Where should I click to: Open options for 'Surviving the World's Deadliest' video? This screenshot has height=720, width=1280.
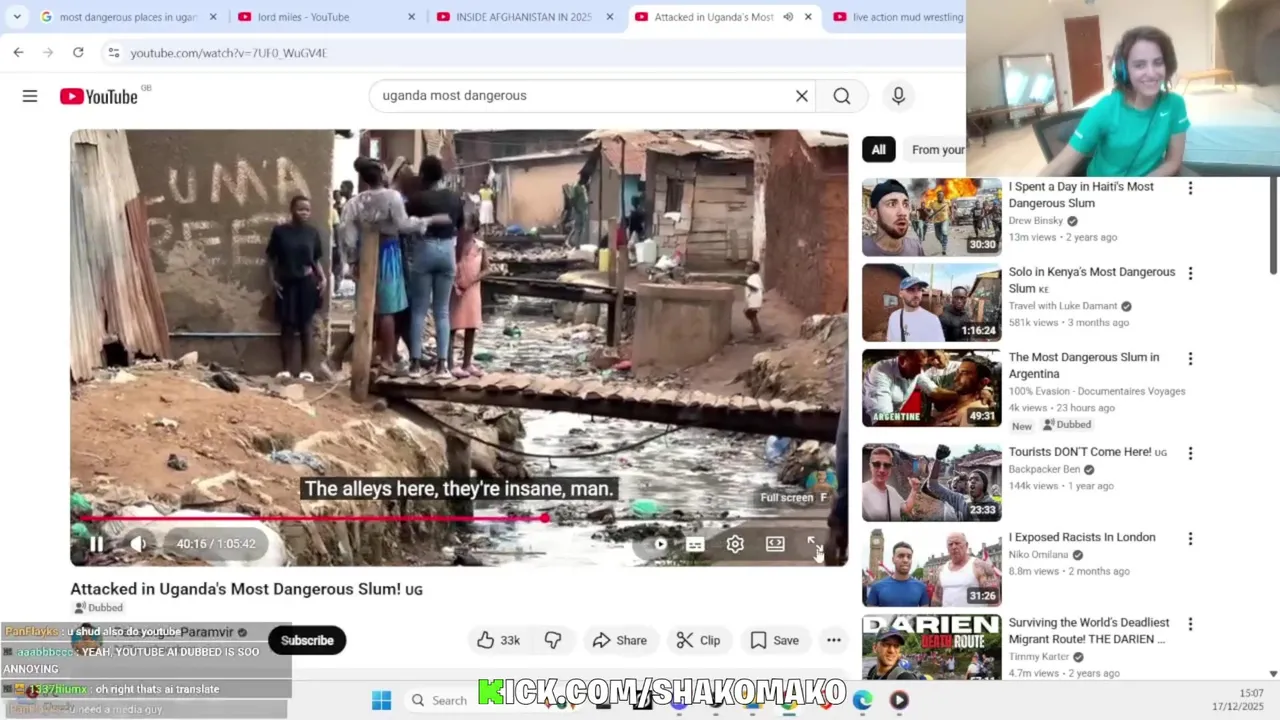point(1190,624)
